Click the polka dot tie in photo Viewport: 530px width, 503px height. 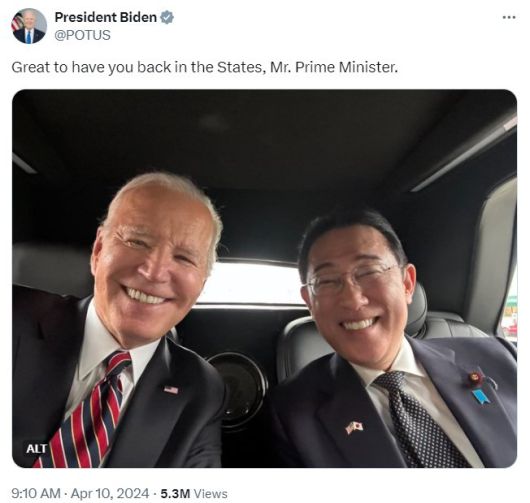coord(418,419)
